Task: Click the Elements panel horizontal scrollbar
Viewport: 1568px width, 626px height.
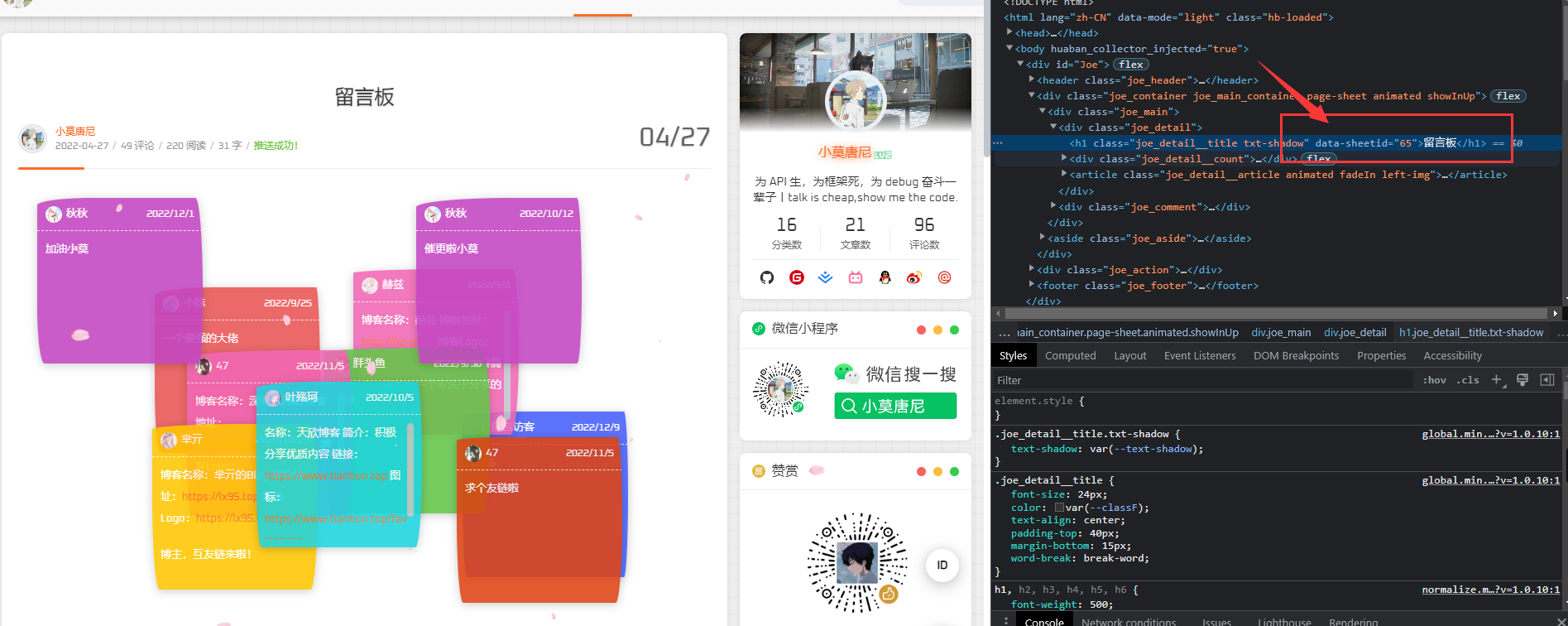Action: point(1277,314)
